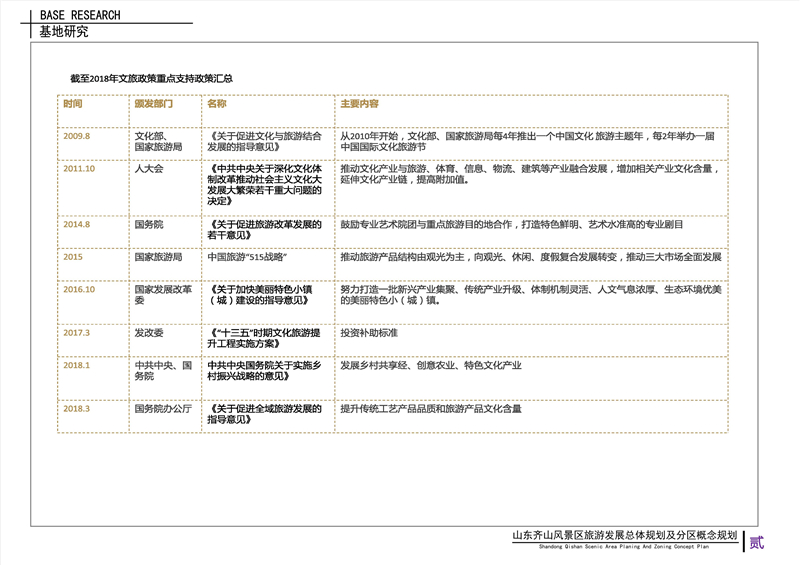The width and height of the screenshot is (800, 565).
Task: Click the English footer Shandong Qishan Scenic Area line
Action: point(623,547)
